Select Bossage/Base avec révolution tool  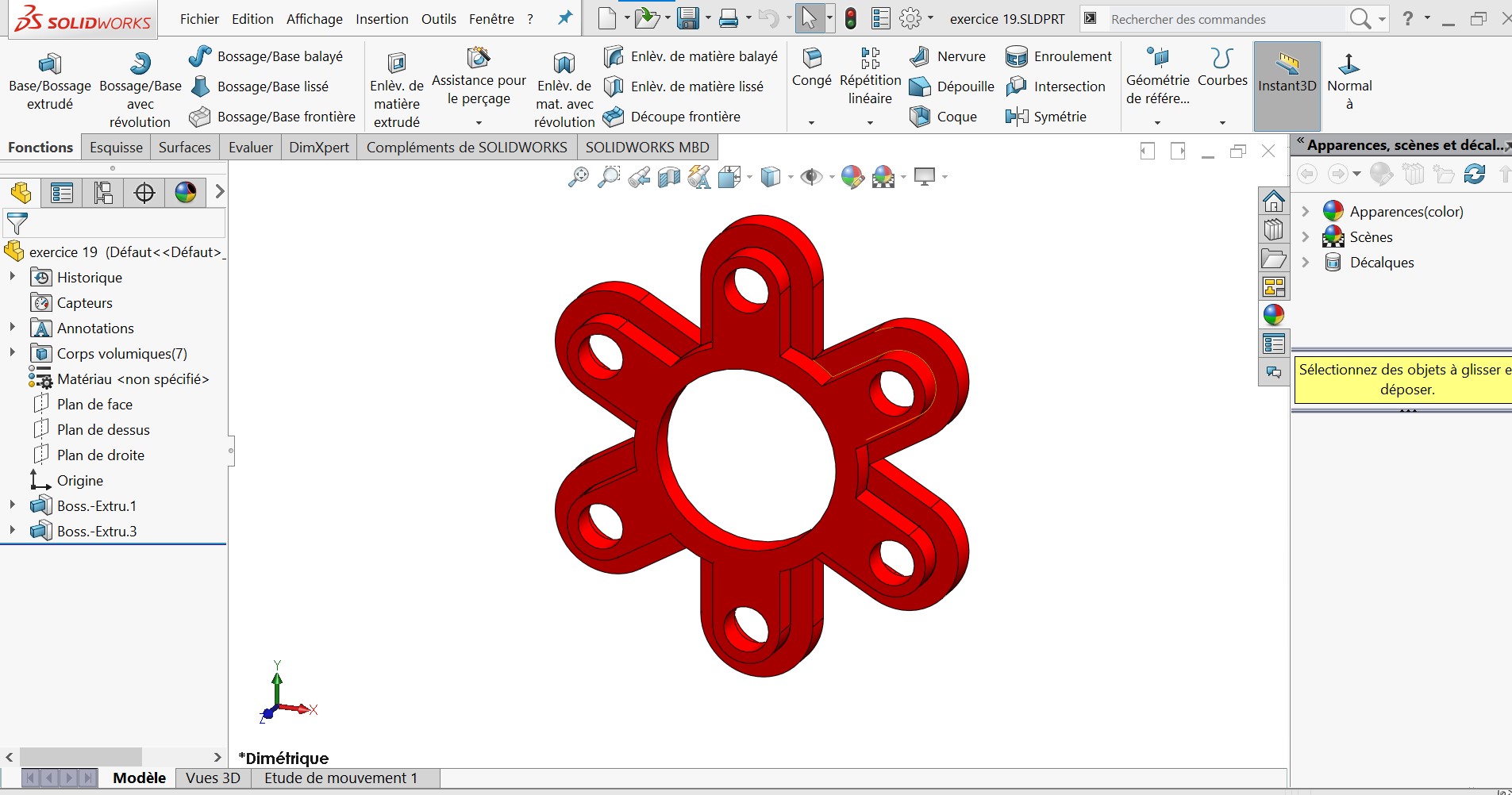tap(140, 89)
